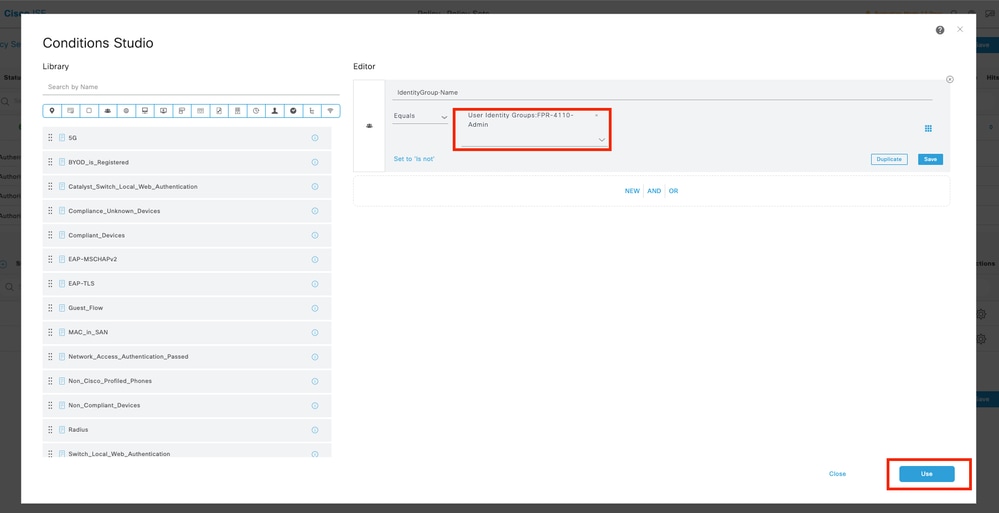Open info for Network_Access_Authentication_Passed
This screenshot has height=513, width=999.
(x=315, y=357)
